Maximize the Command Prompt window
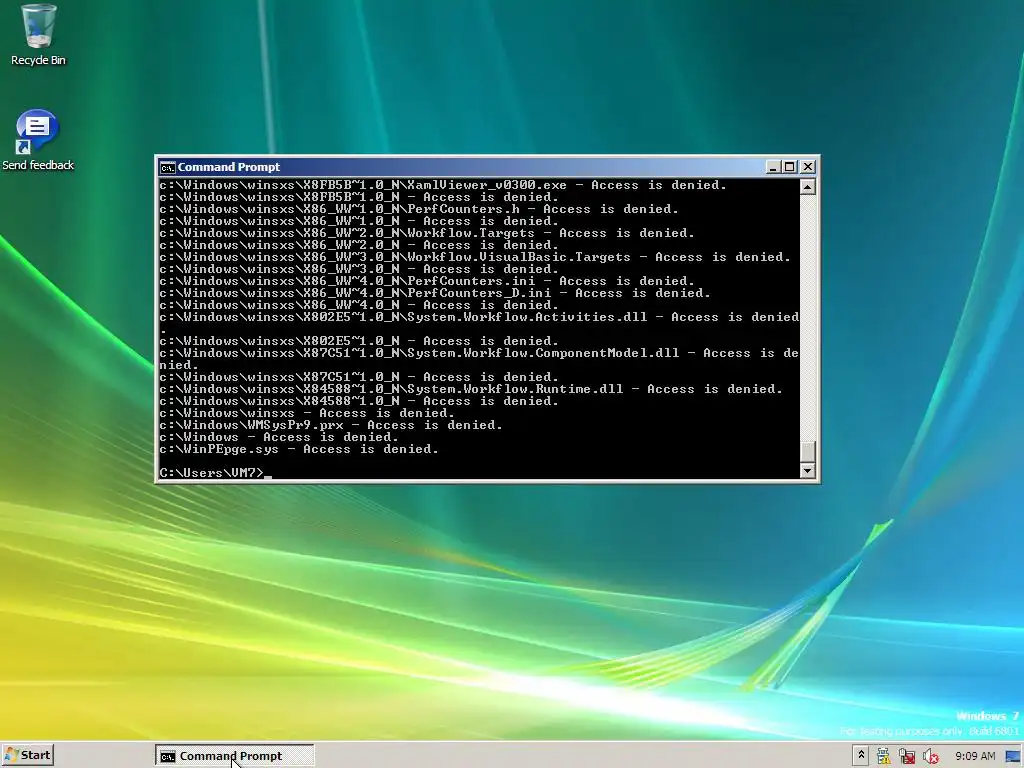This screenshot has width=1024, height=768. click(x=790, y=167)
